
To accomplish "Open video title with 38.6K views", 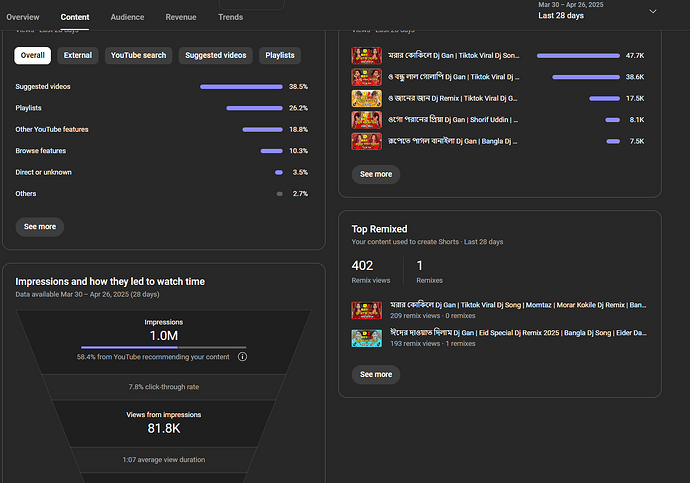I will pos(454,77).
